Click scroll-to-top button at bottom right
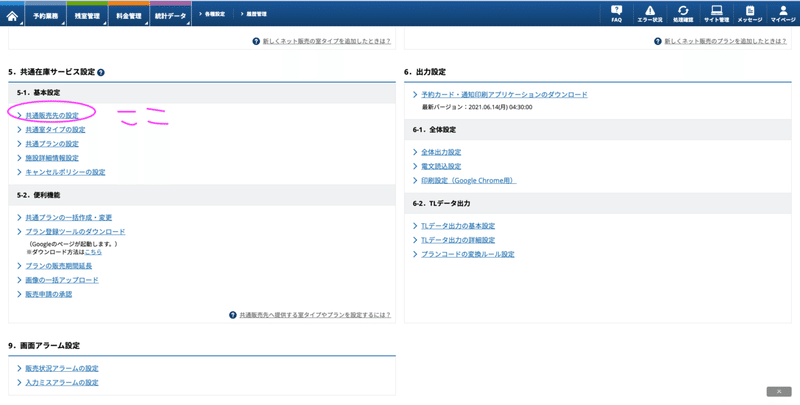 pos(778,392)
